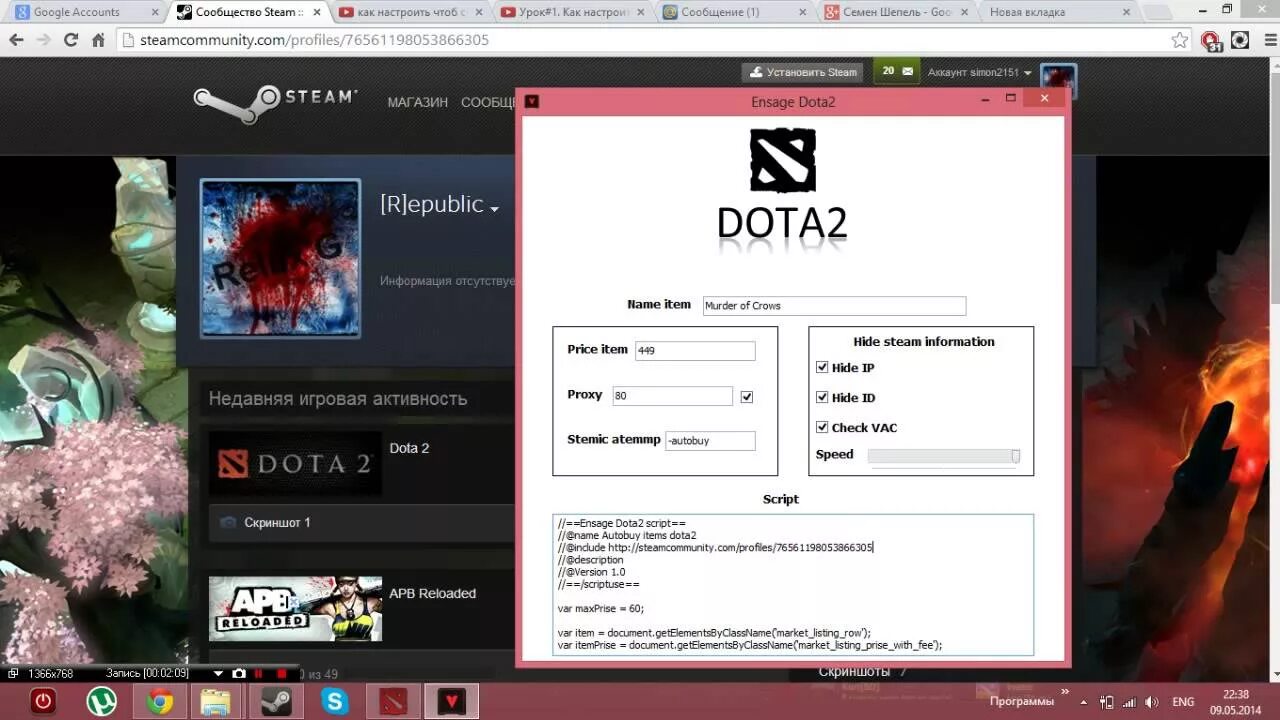Click the Chrome home icon
1280x720 pixels.
[98, 40]
